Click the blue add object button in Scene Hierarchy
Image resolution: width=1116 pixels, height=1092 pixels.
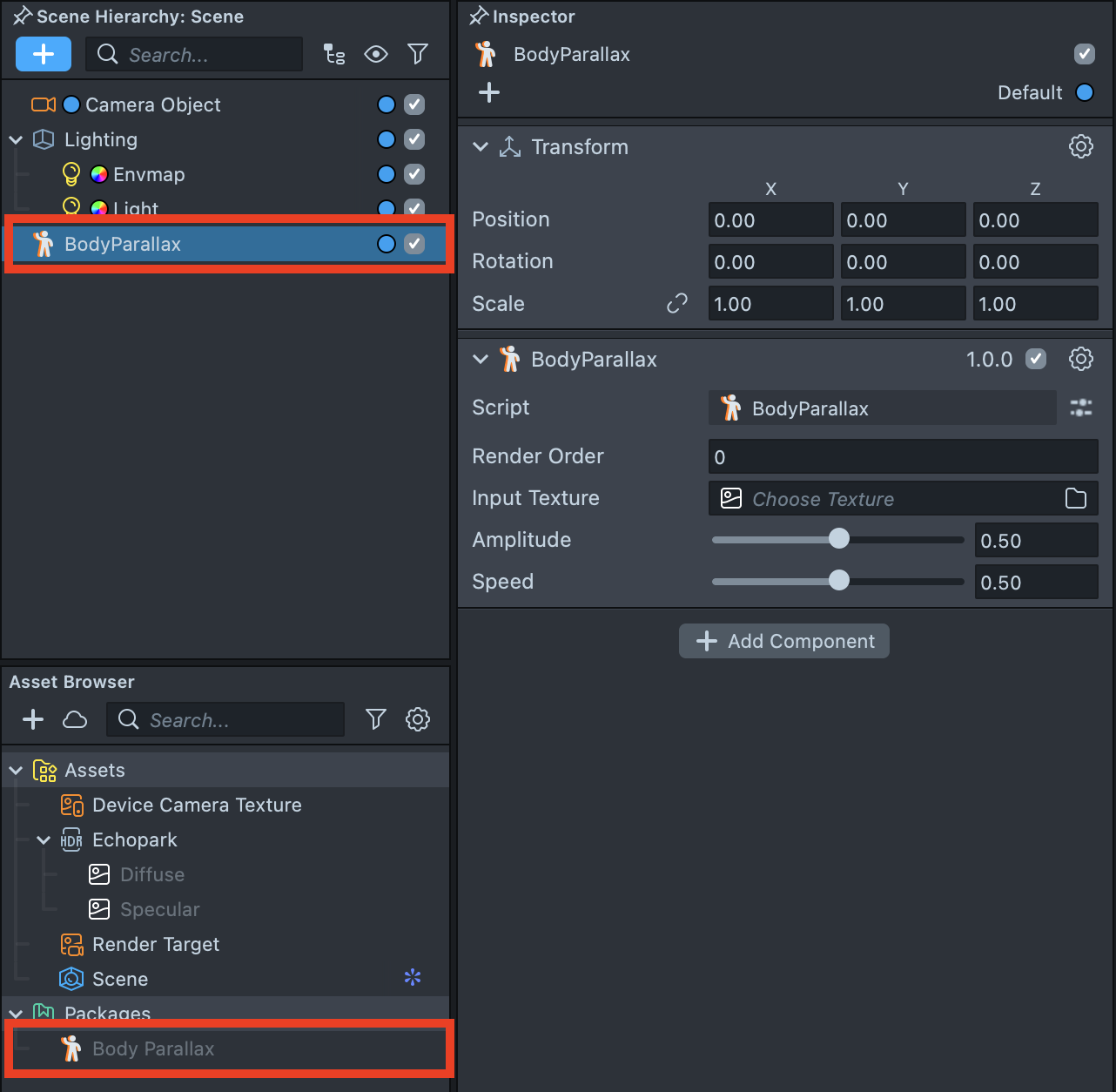pos(44,54)
